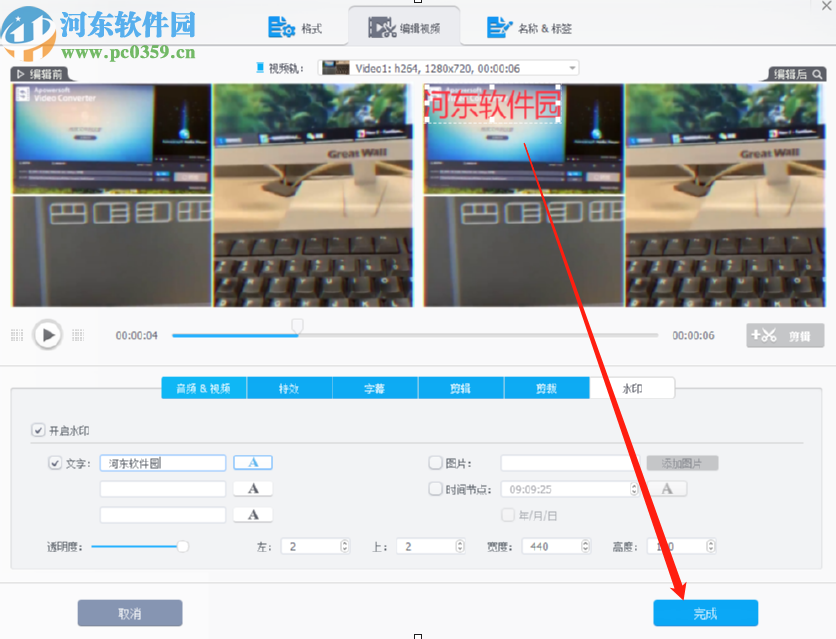Click the first watermark text field 河东软件园
The width and height of the screenshot is (836, 639).
coord(163,463)
